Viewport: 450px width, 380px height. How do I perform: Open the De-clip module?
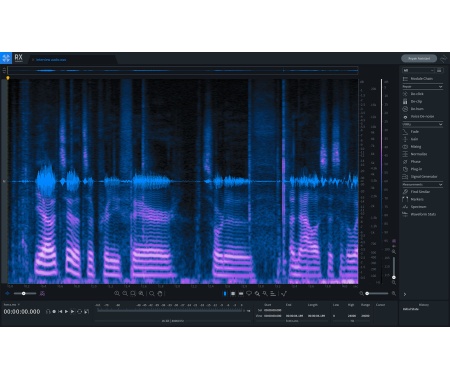click(x=416, y=101)
